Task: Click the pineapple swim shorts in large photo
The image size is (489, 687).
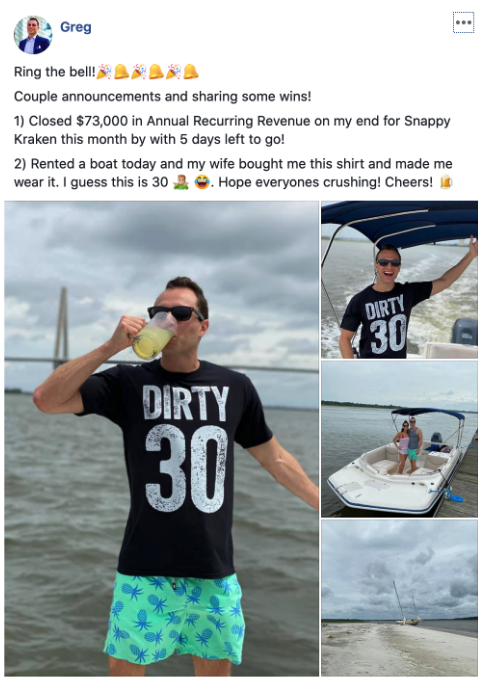Action: [174, 618]
